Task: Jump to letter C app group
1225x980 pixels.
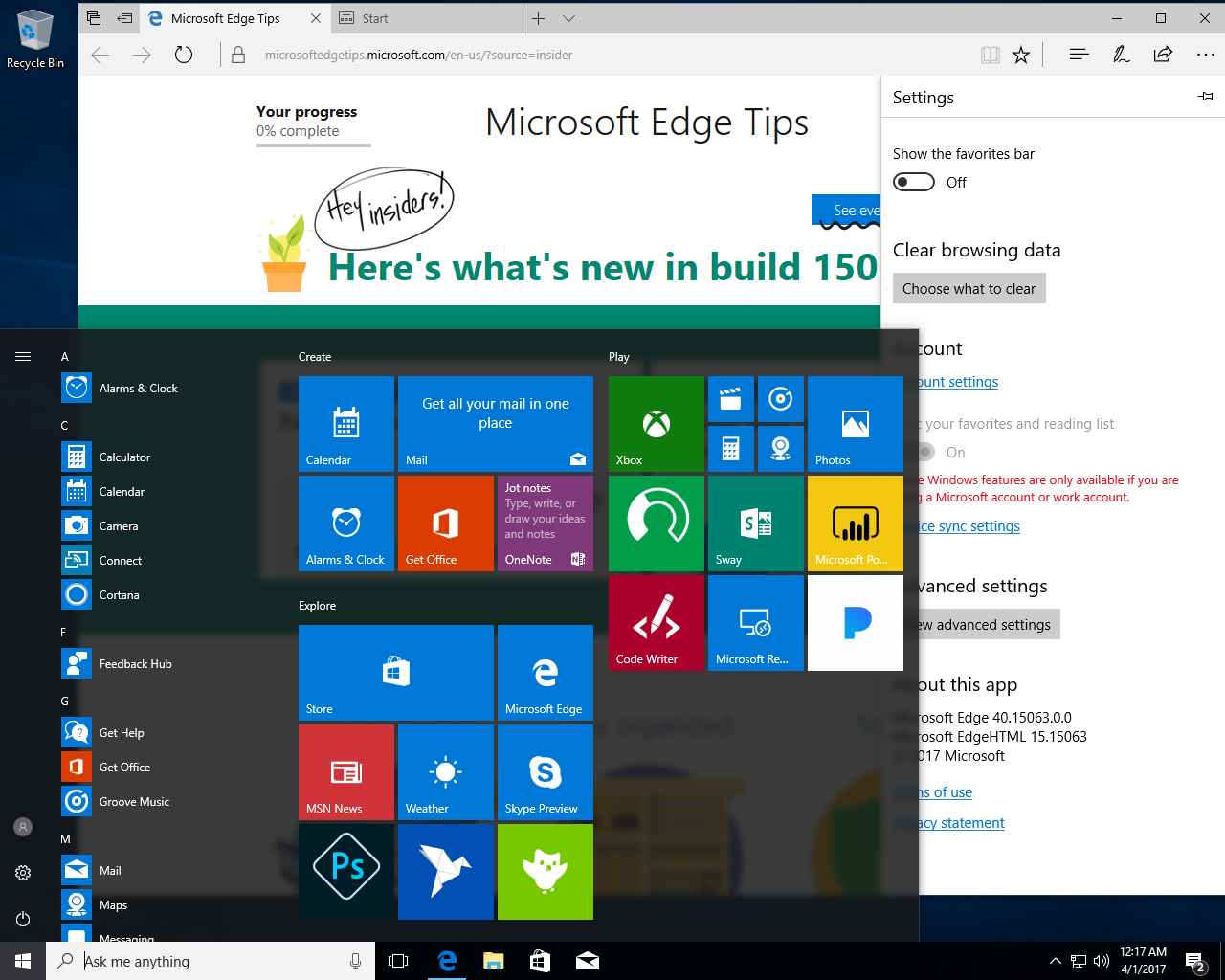Action: (x=65, y=425)
